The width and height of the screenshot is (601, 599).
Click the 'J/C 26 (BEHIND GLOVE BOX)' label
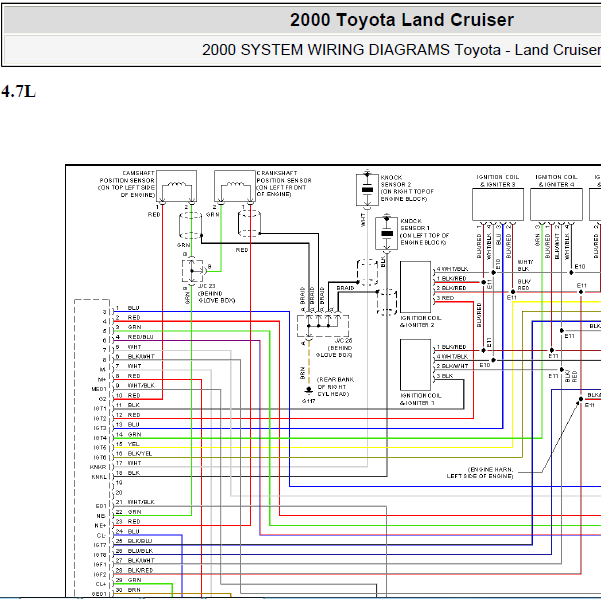334,348
